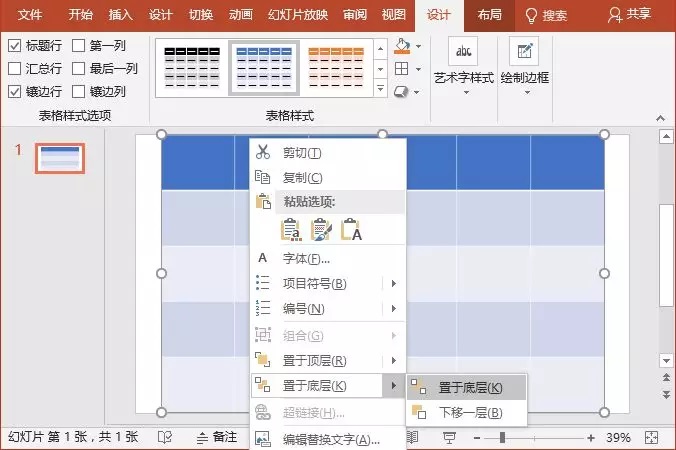Enable the 最后一列 checkbox

click(78, 68)
